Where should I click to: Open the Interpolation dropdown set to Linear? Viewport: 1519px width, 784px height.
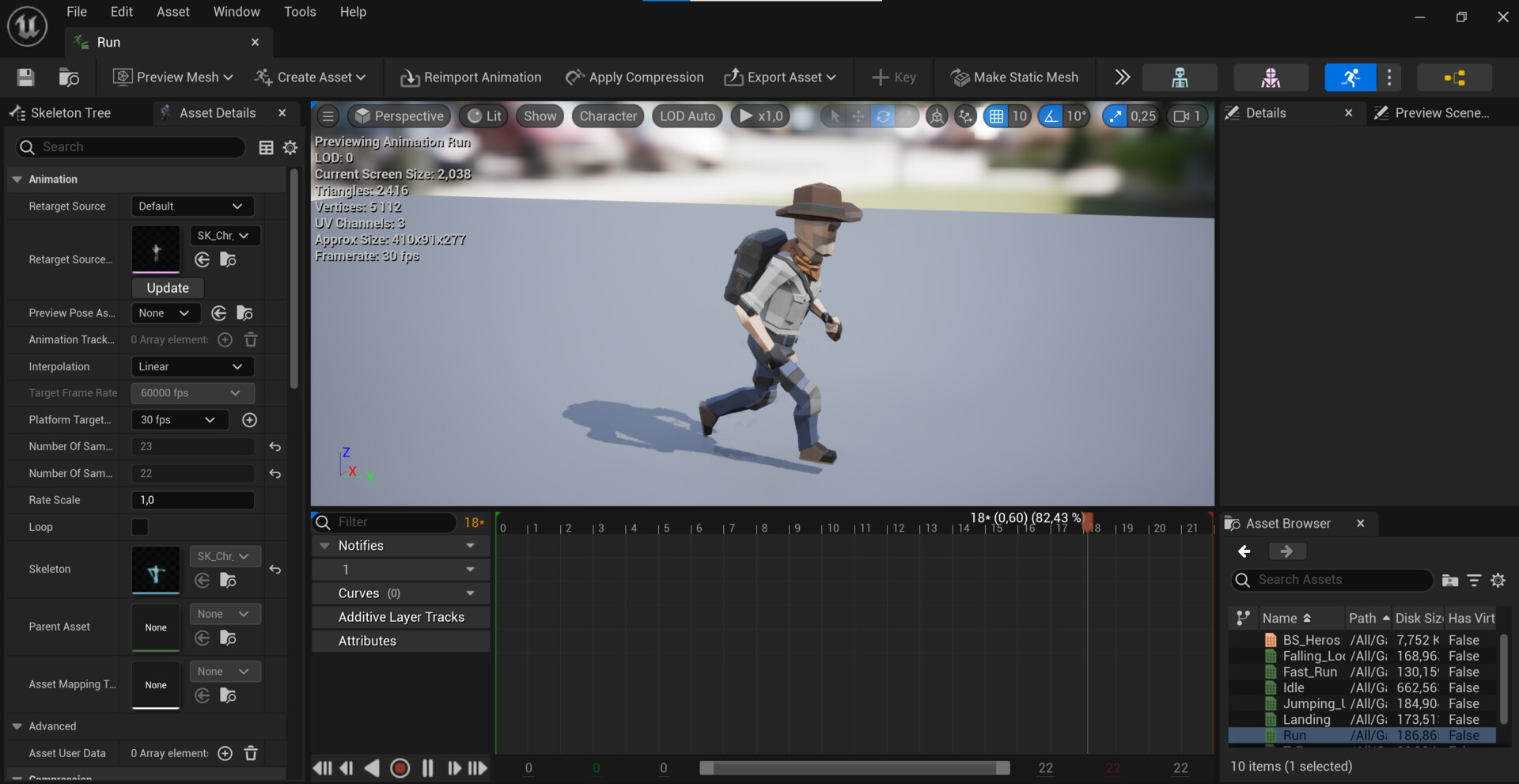tap(191, 365)
